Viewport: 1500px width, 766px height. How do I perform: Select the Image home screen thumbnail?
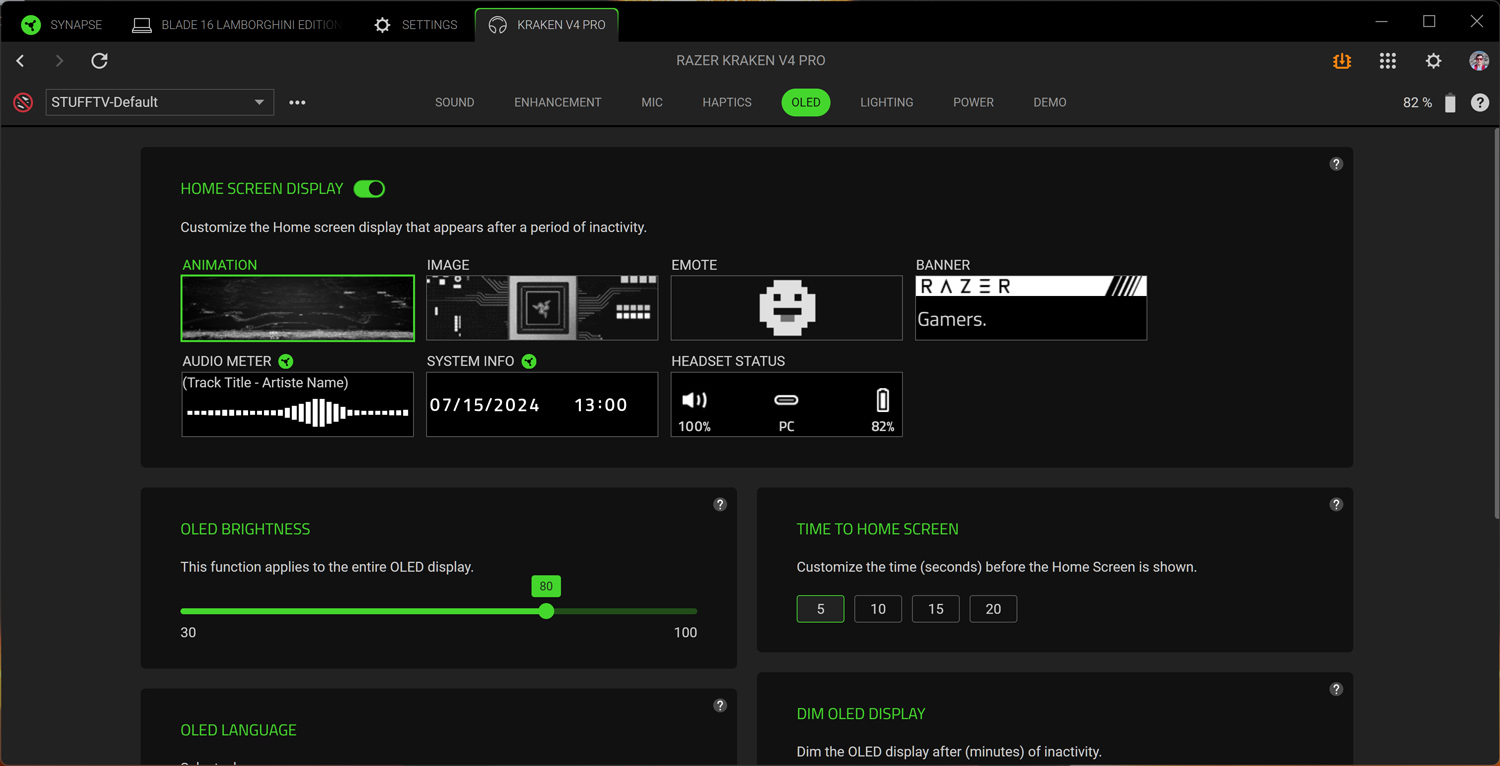[x=542, y=308]
